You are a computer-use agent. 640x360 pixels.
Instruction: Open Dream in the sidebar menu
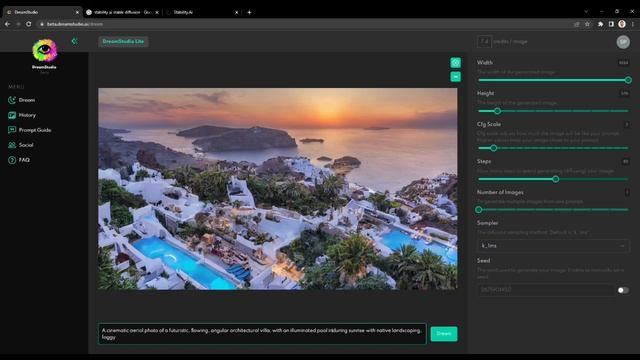point(27,100)
